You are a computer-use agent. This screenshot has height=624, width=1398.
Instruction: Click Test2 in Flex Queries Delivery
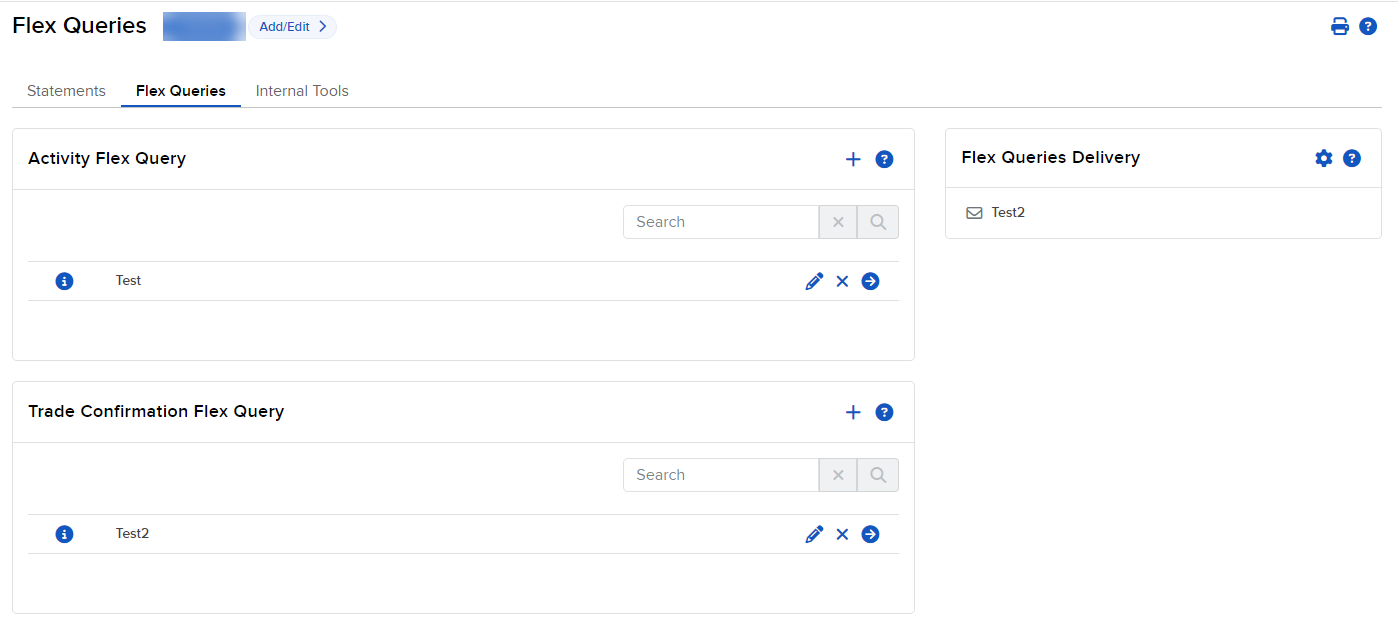[x=1008, y=213]
